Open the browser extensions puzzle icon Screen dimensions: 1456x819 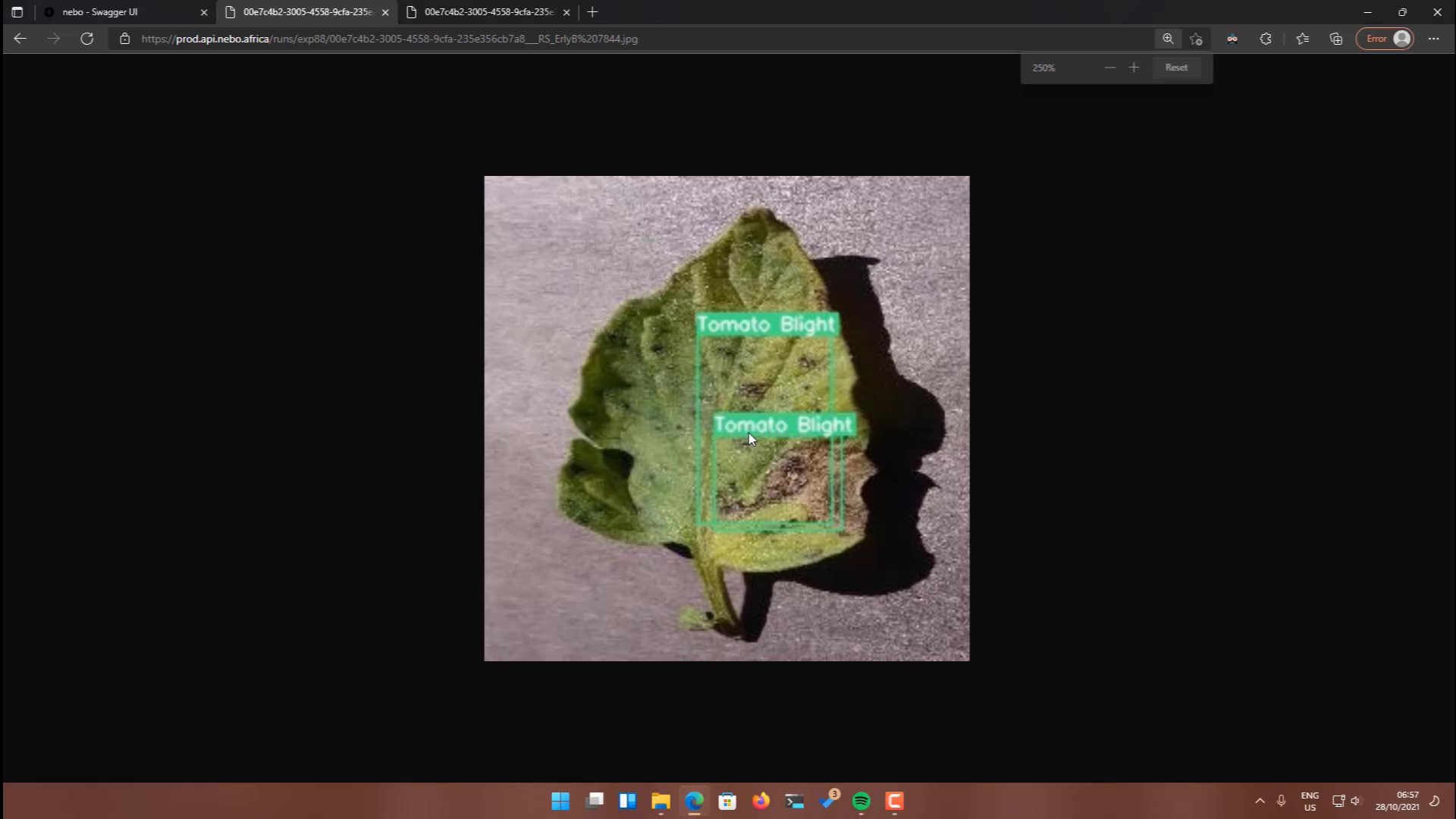pos(1266,39)
